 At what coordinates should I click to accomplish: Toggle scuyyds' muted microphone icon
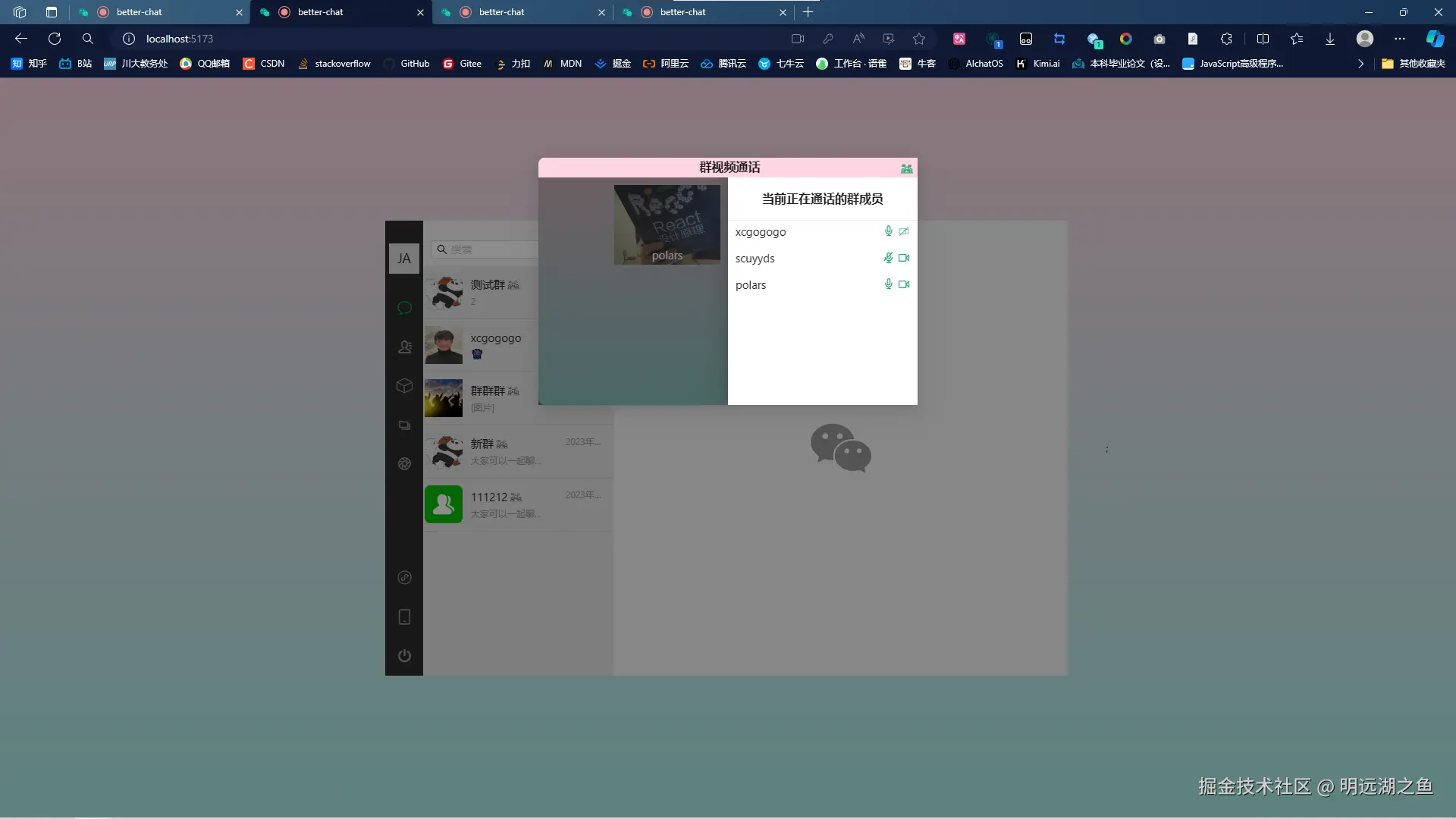tap(888, 258)
